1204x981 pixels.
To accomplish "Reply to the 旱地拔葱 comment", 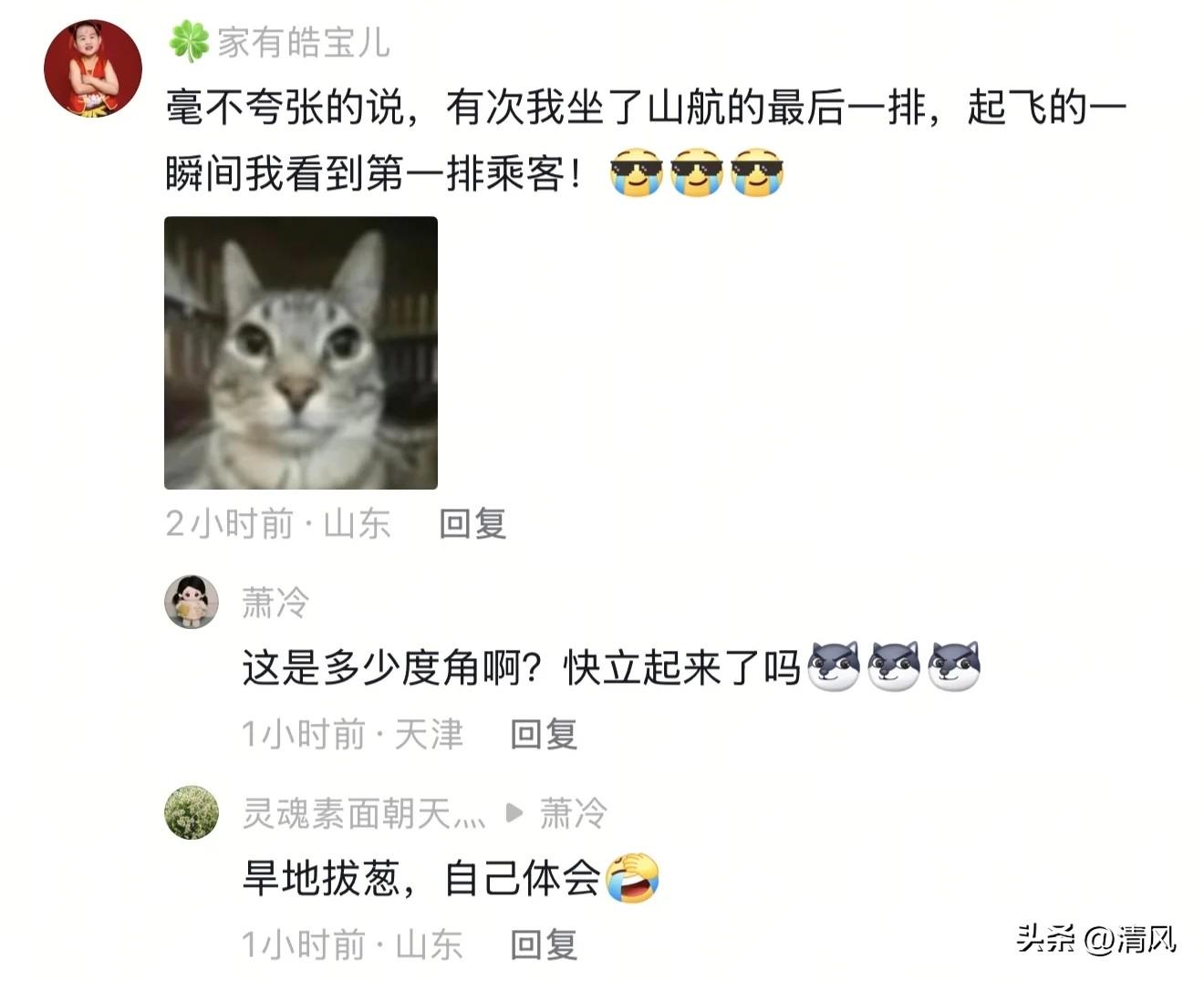I will pyautogui.click(x=544, y=945).
